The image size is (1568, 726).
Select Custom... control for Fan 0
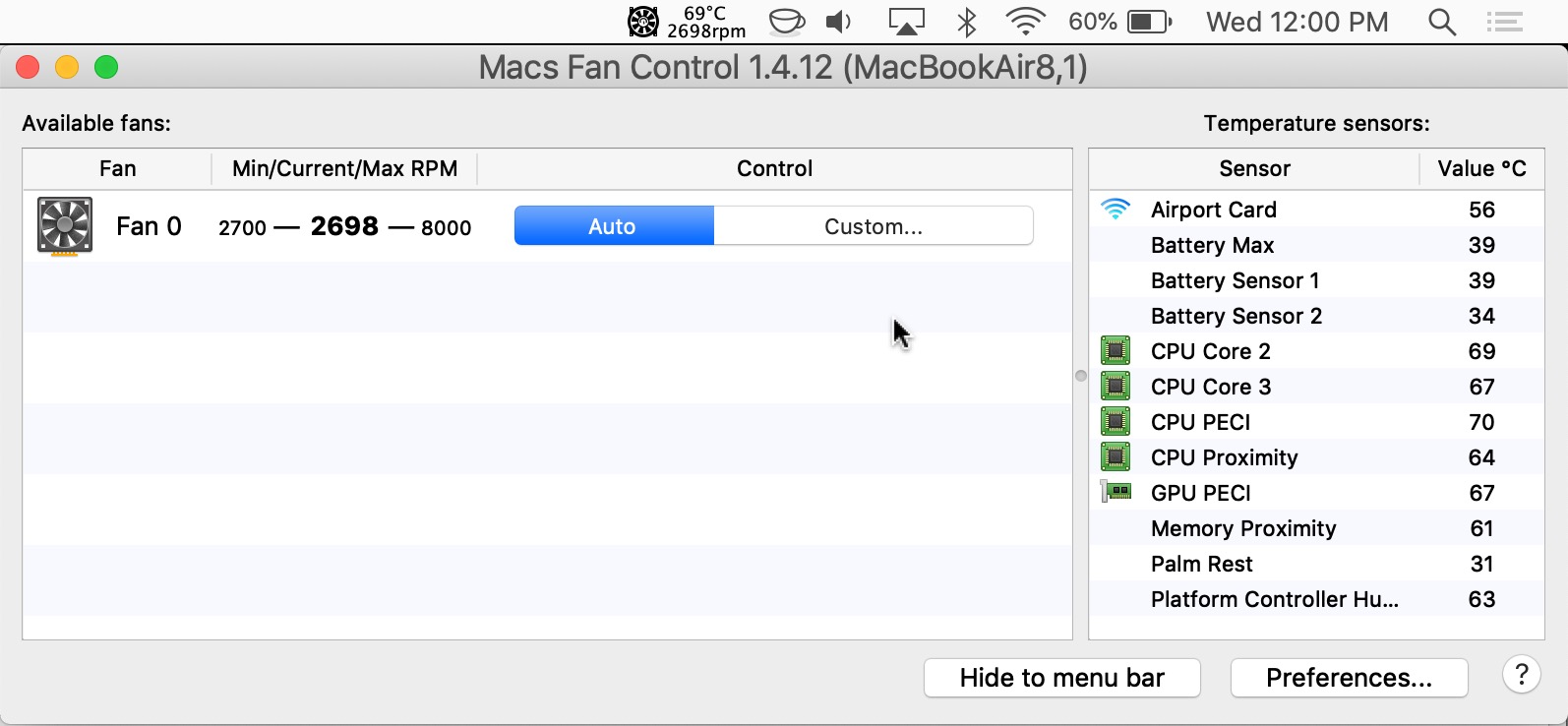click(x=873, y=226)
